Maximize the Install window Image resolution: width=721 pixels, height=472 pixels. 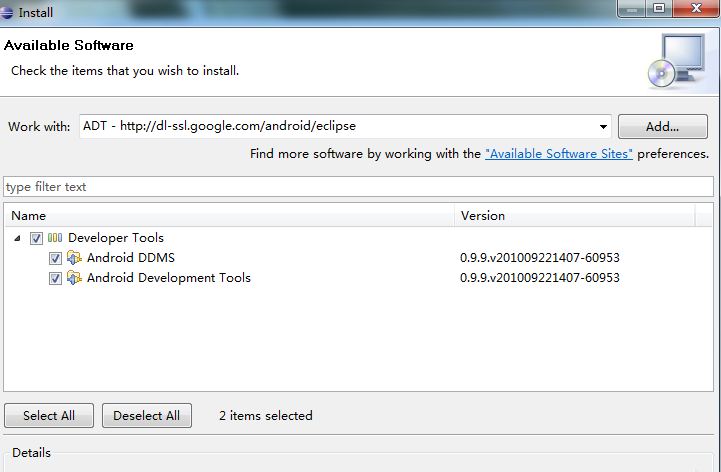(x=659, y=8)
